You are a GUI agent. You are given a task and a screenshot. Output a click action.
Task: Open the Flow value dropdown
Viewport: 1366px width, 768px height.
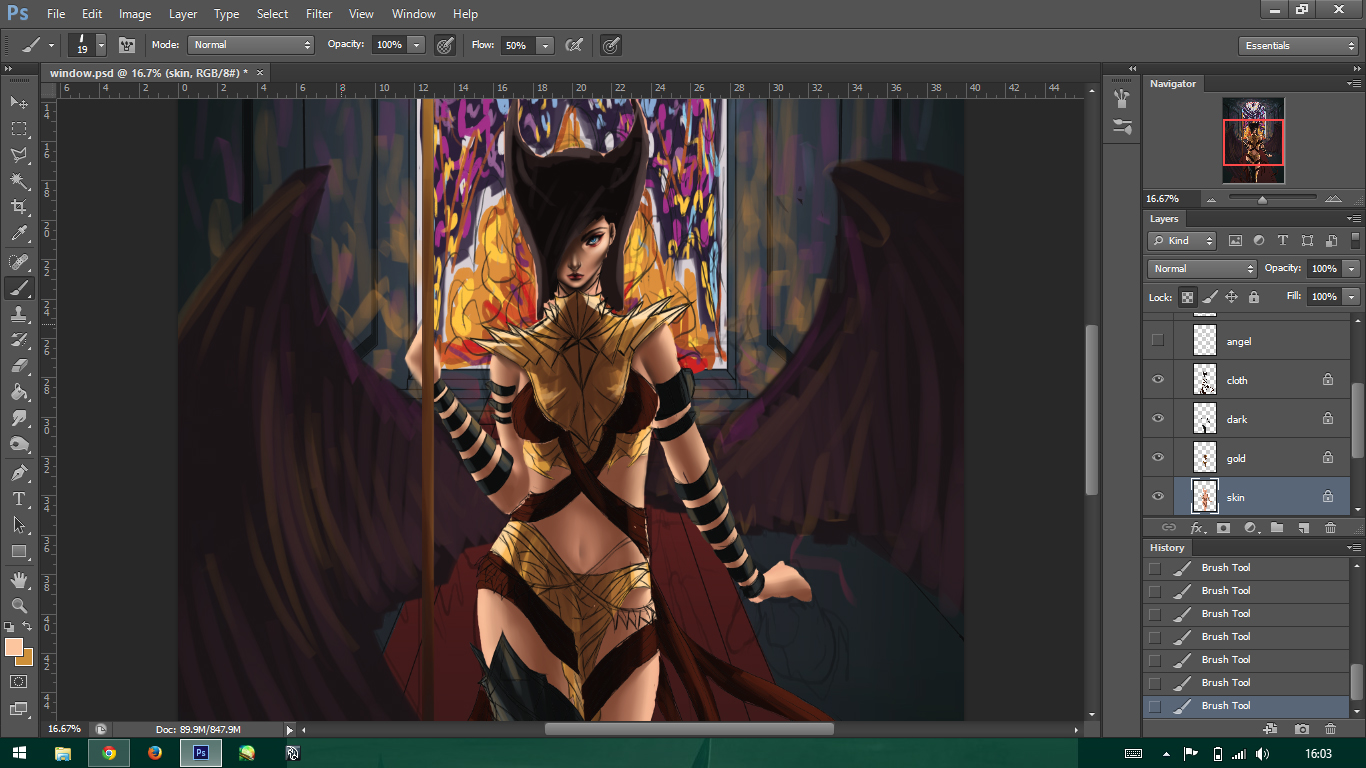pyautogui.click(x=545, y=45)
